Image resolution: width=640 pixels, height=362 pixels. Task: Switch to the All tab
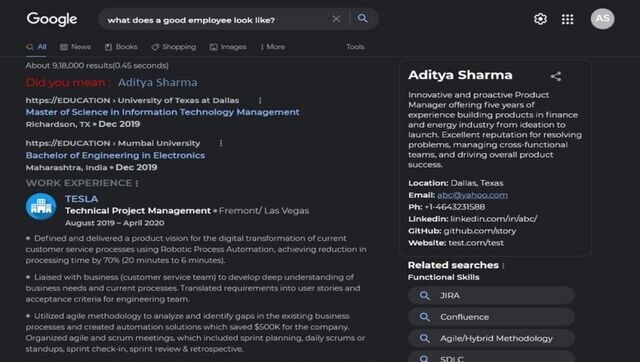coord(36,47)
